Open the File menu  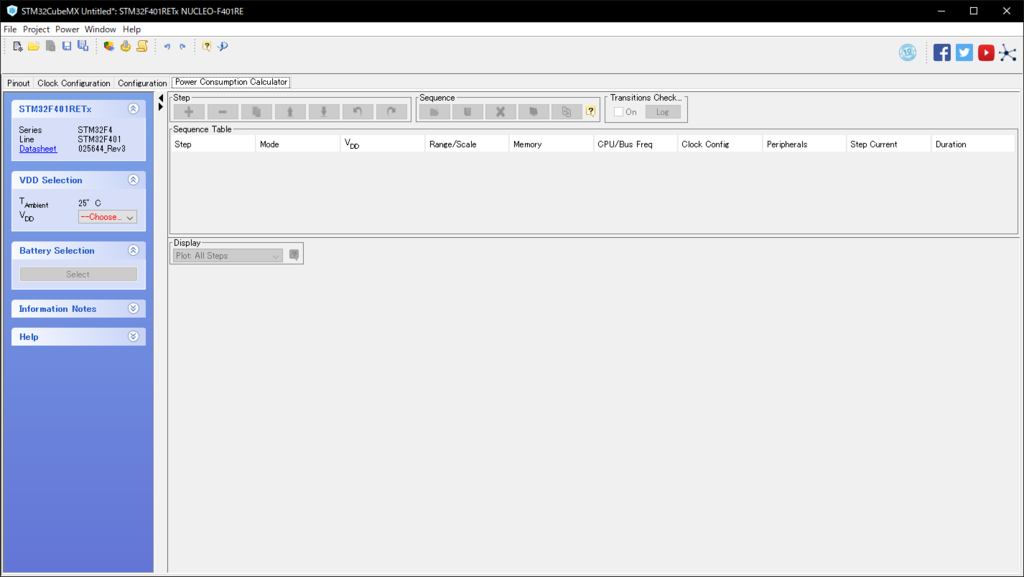[10, 29]
